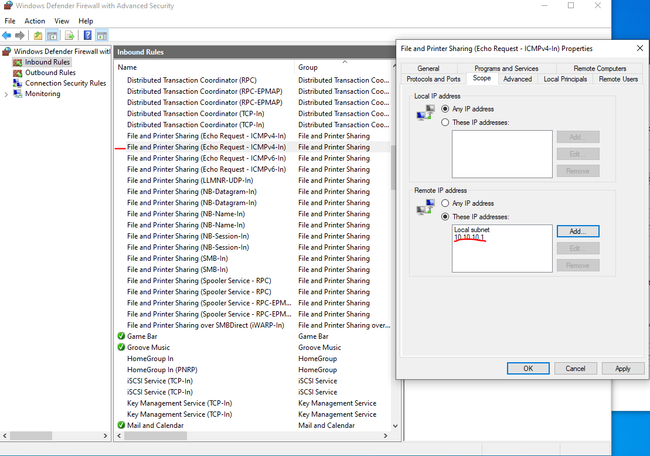The image size is (650, 456).
Task: Switch to the General tab
Action: click(429, 68)
